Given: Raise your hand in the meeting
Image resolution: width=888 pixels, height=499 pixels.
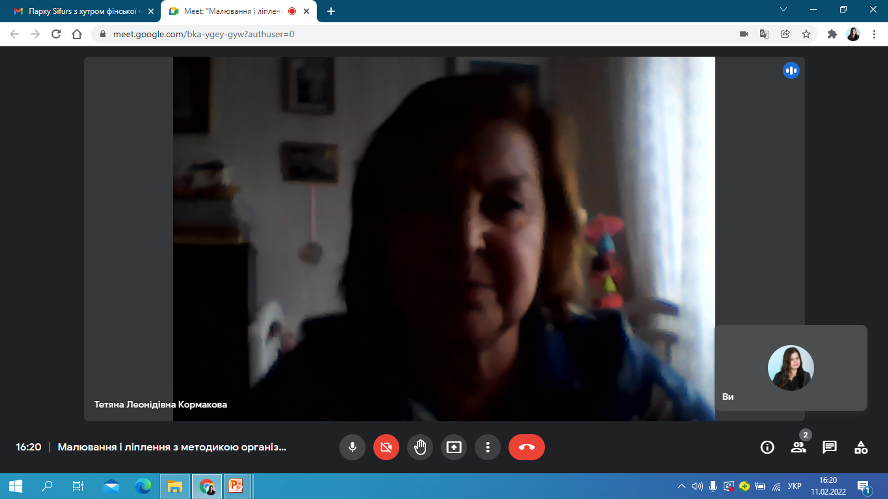Looking at the screenshot, I should coord(420,447).
